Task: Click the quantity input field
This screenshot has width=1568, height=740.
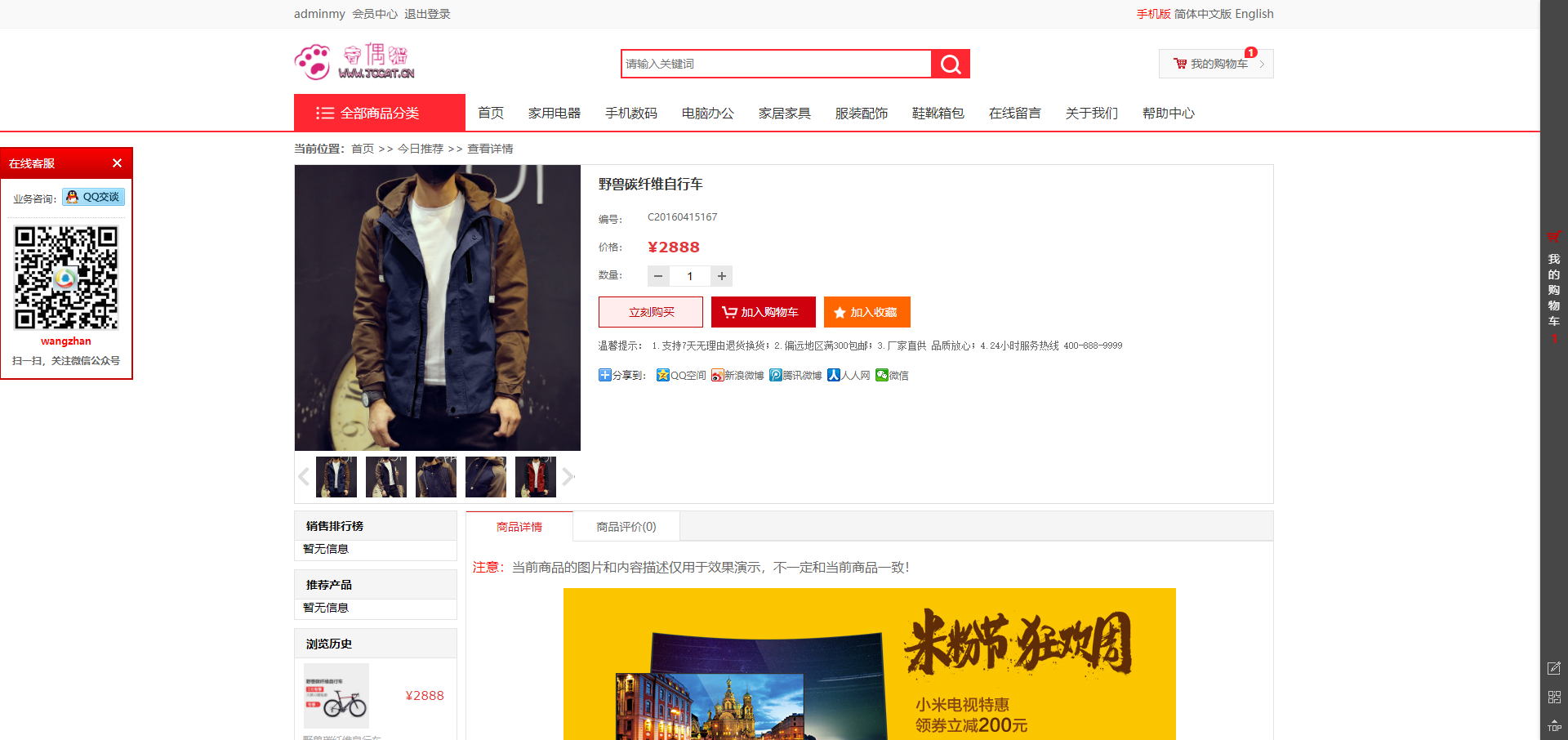Action: [x=690, y=276]
